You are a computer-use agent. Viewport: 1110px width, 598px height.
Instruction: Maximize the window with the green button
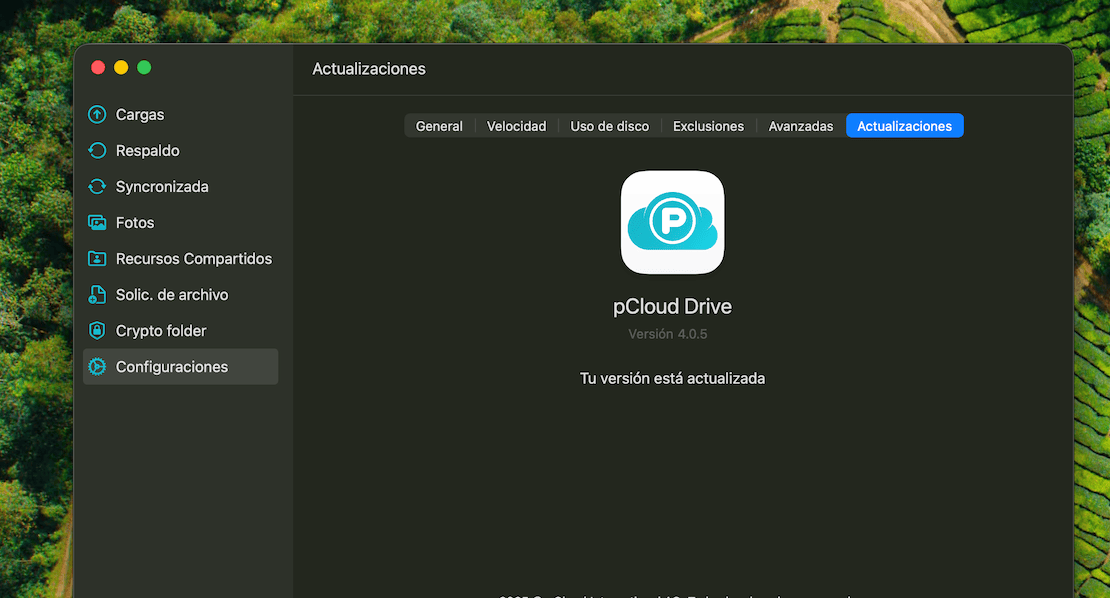tap(144, 67)
